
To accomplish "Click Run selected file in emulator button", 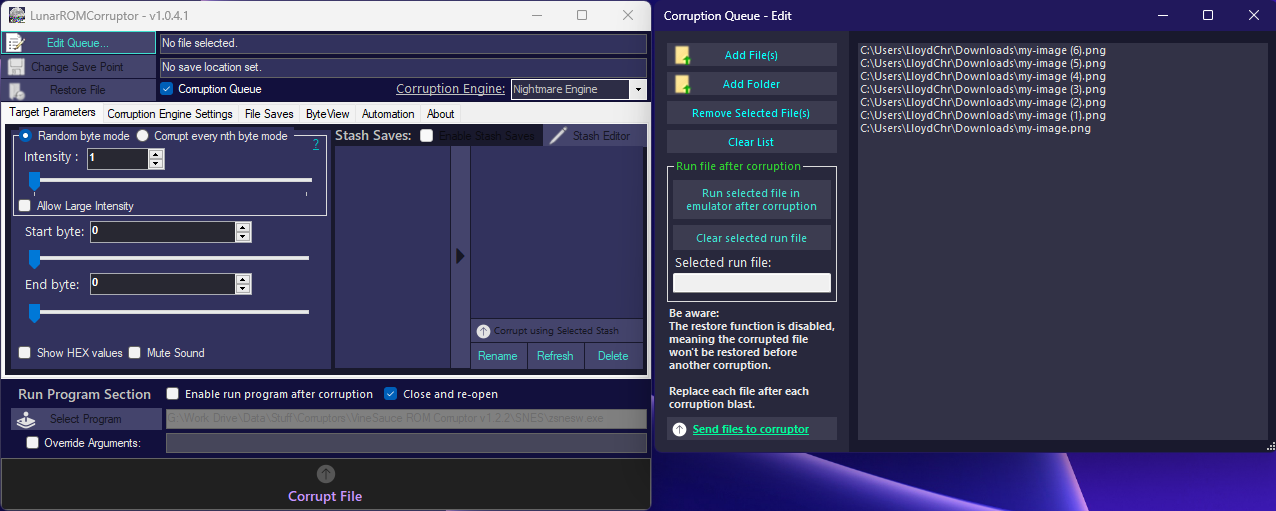I will pyautogui.click(x=752, y=200).
